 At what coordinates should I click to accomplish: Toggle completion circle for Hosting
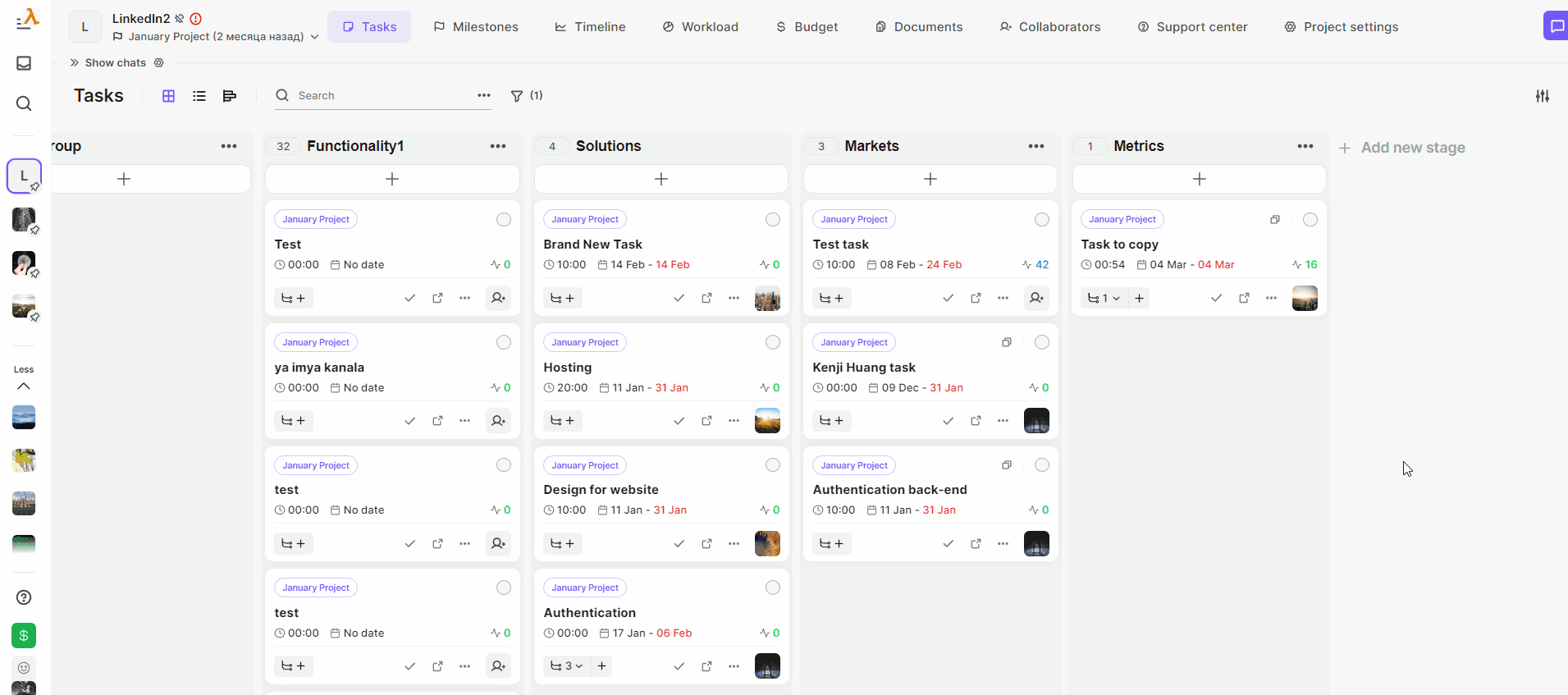click(x=773, y=342)
